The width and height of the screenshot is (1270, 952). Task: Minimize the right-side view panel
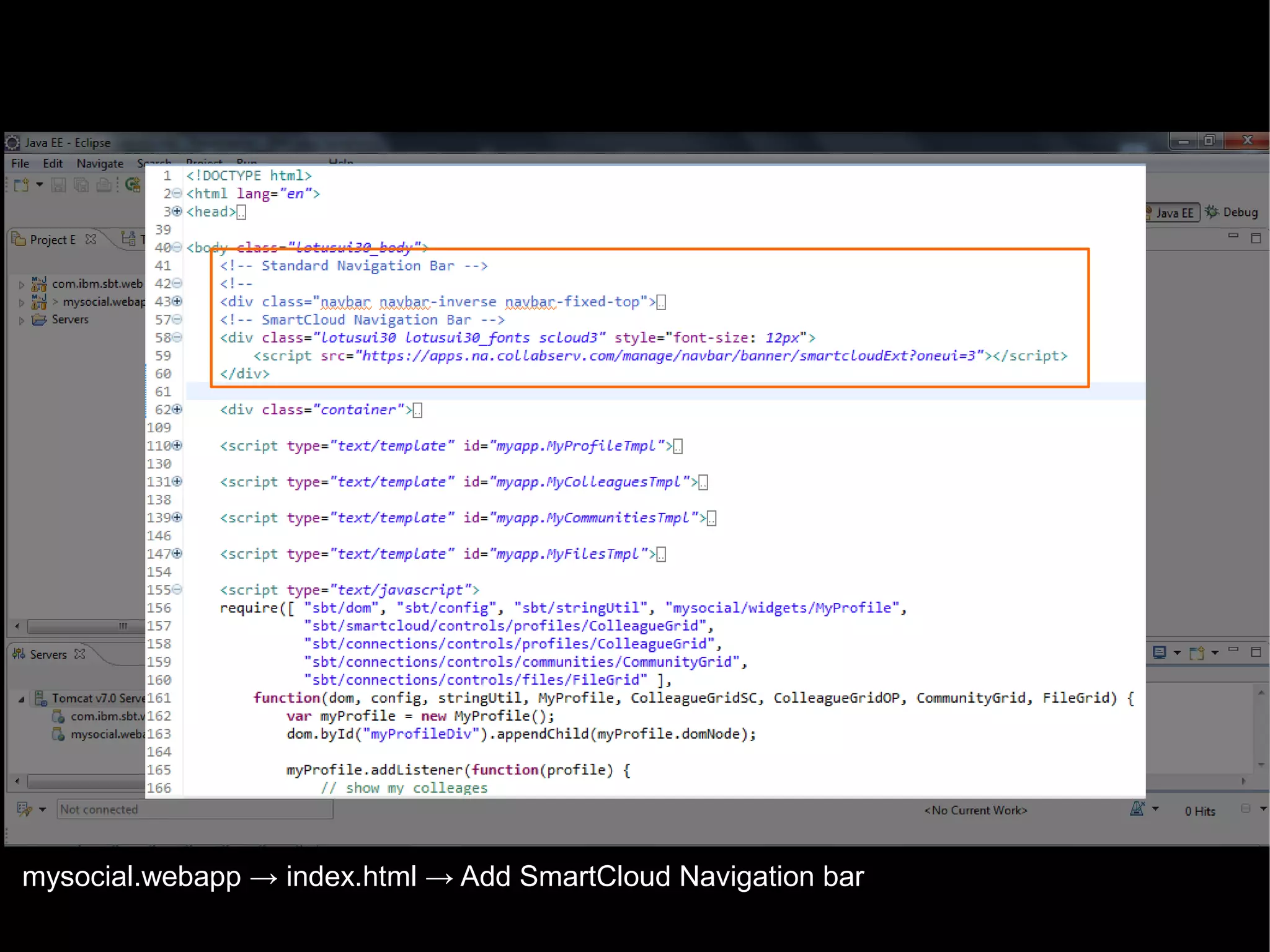point(1233,236)
